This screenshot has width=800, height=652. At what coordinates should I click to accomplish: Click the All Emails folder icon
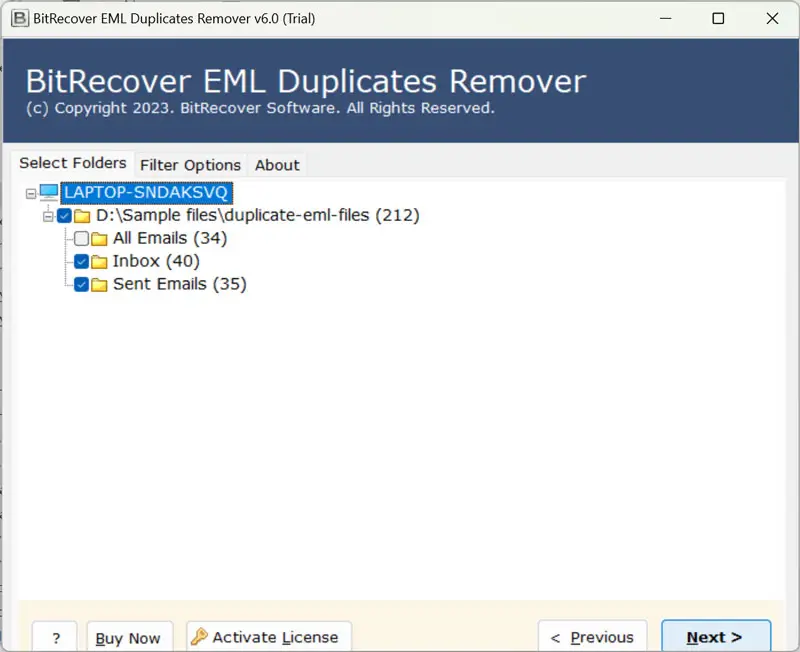coord(99,238)
